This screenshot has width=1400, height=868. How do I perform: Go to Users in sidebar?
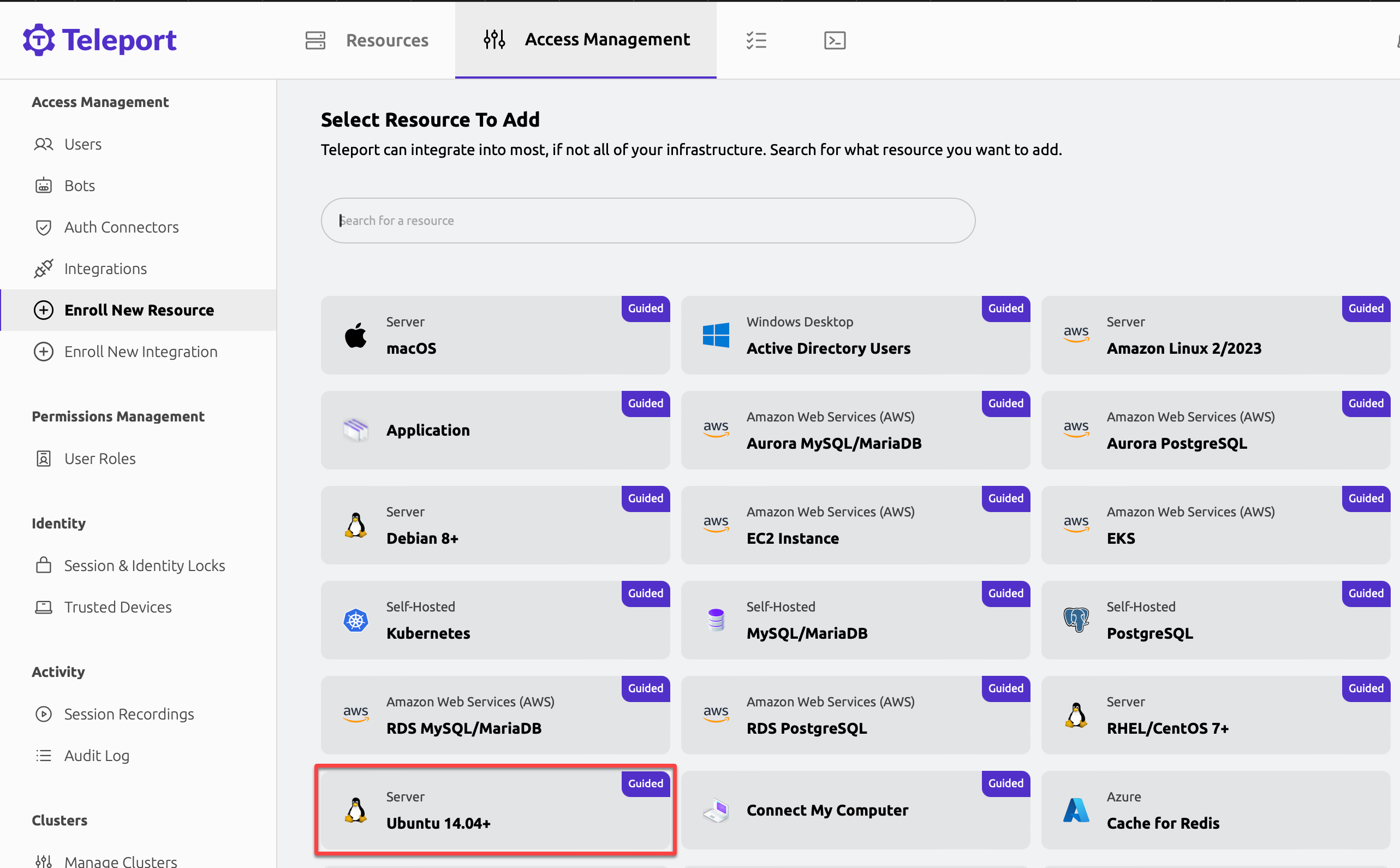(138, 144)
